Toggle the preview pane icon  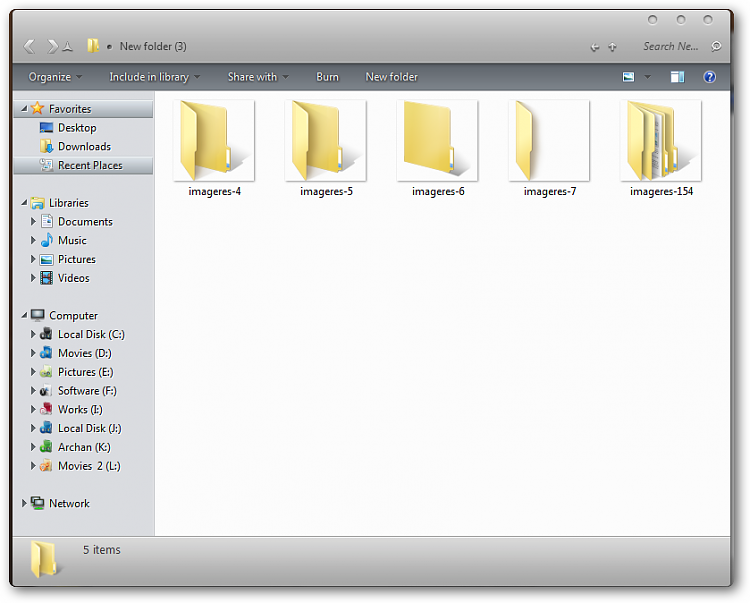pos(677,77)
